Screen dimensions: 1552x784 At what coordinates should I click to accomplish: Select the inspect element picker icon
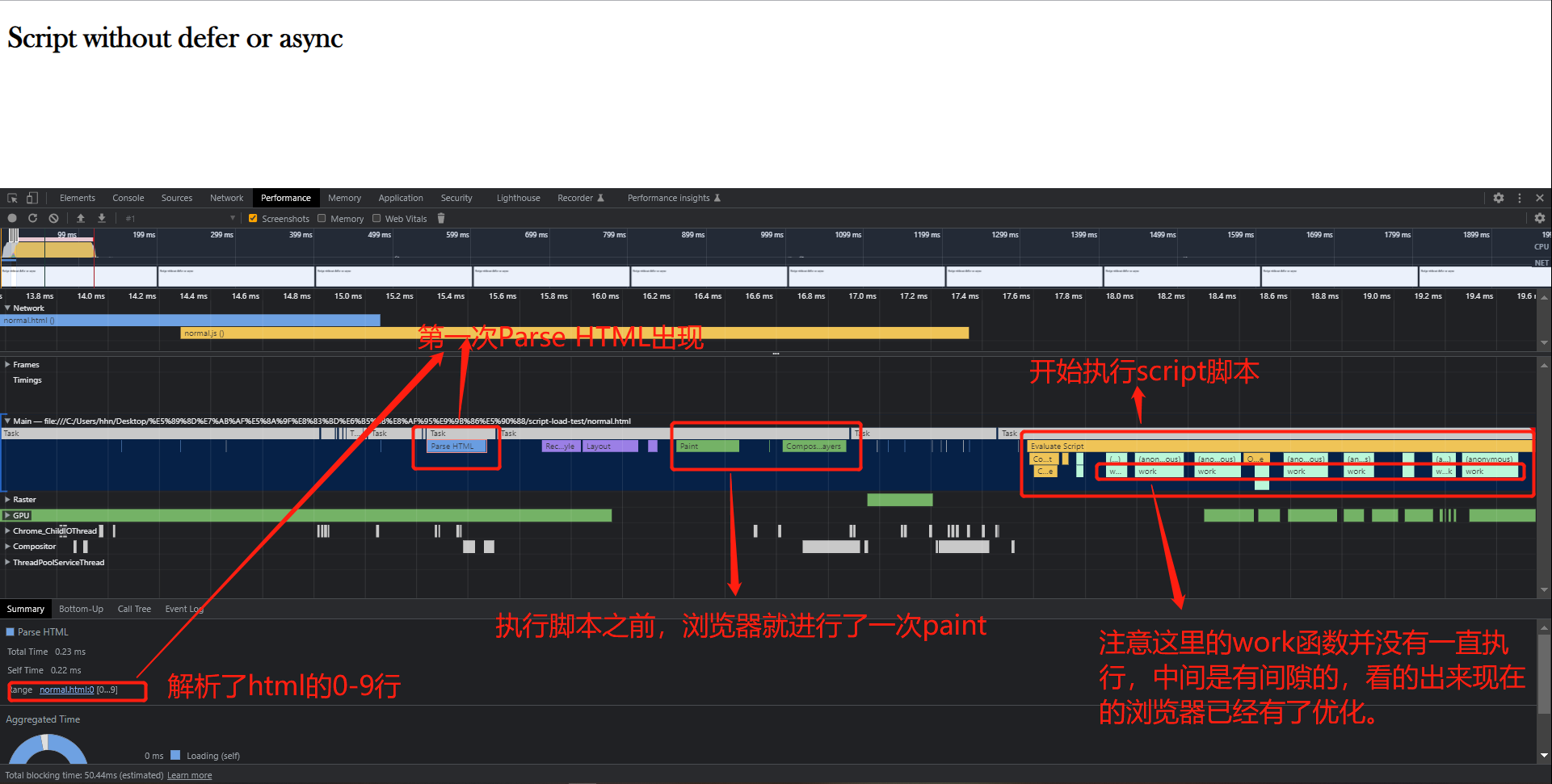click(12, 198)
